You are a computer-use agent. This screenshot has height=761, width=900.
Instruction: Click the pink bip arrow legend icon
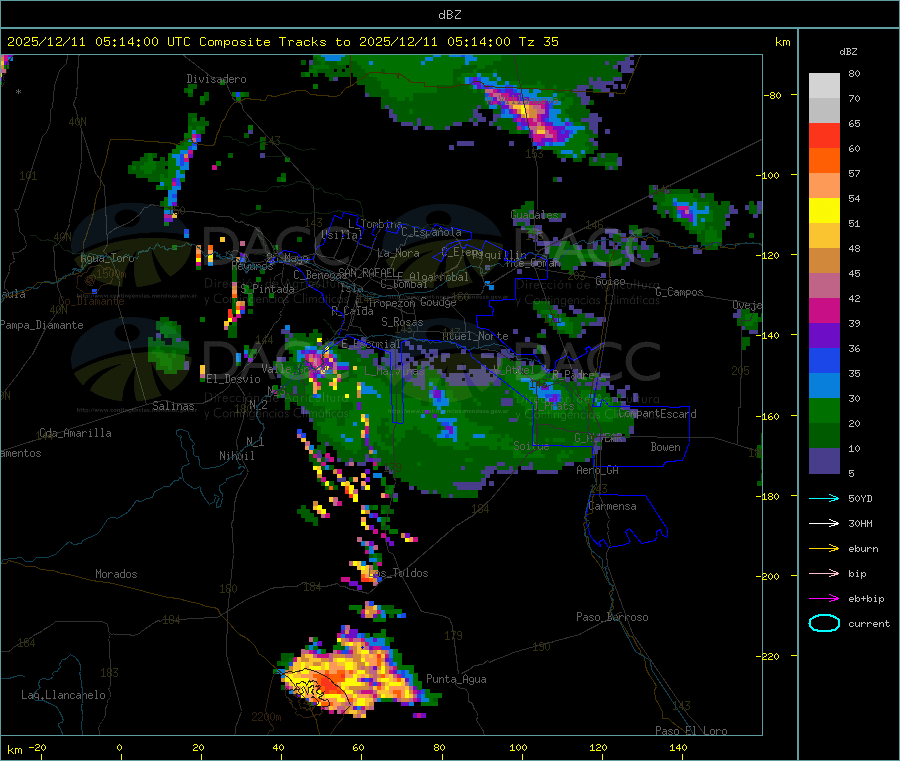click(824, 573)
